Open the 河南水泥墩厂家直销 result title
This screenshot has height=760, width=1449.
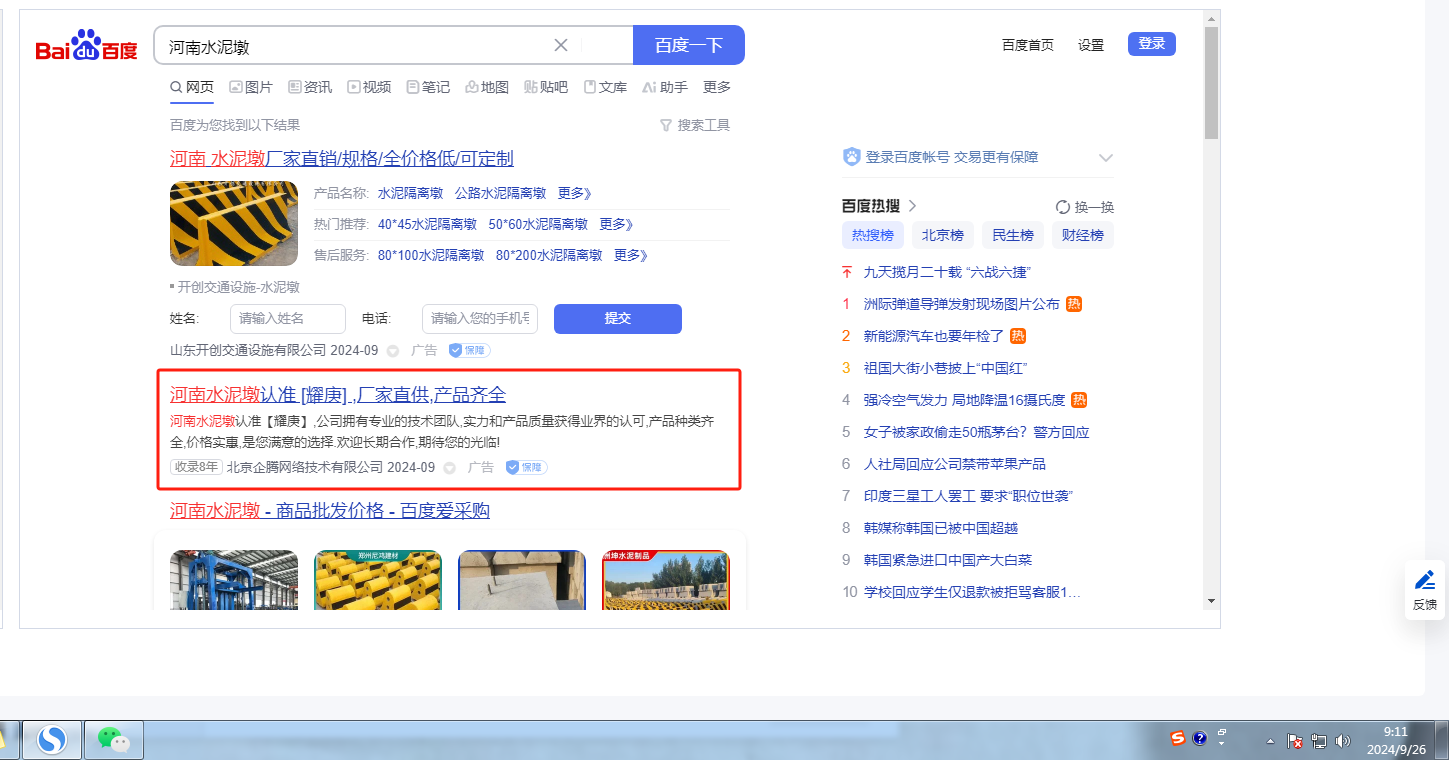coord(342,158)
